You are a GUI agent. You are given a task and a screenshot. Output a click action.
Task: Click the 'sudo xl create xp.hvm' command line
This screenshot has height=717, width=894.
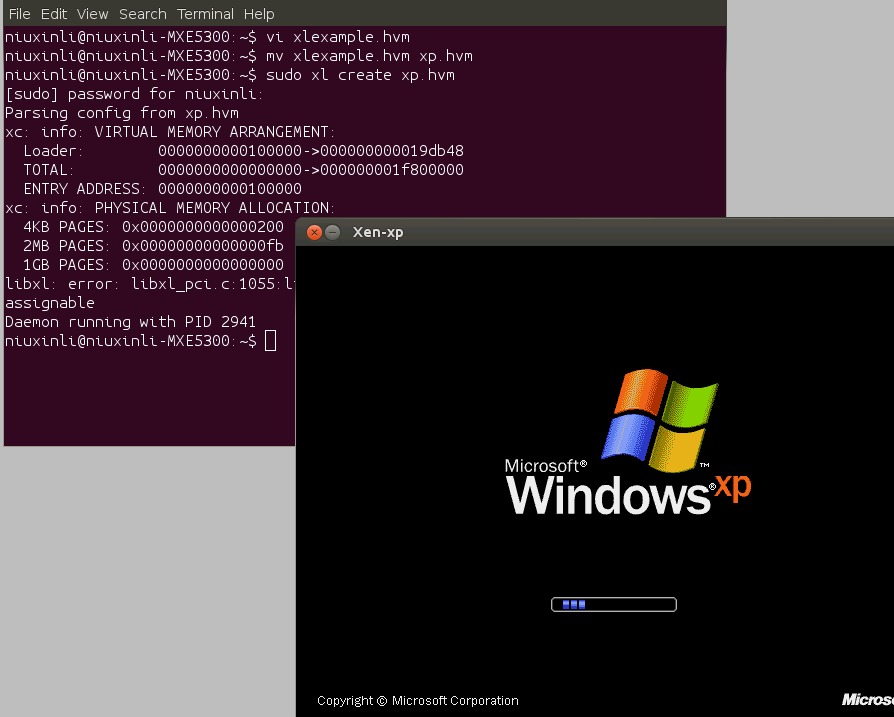coord(230,75)
